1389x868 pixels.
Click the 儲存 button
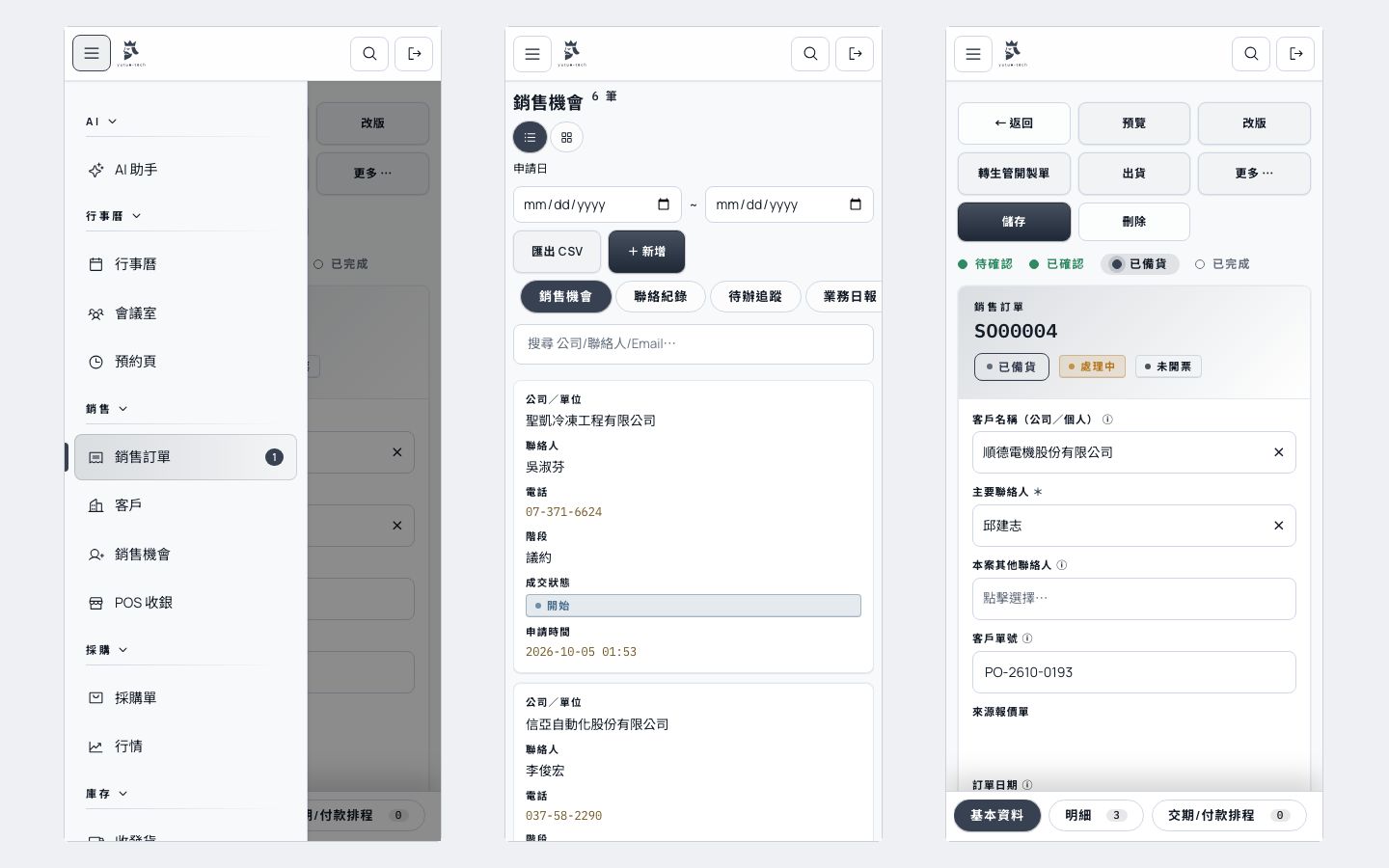pos(1014,222)
